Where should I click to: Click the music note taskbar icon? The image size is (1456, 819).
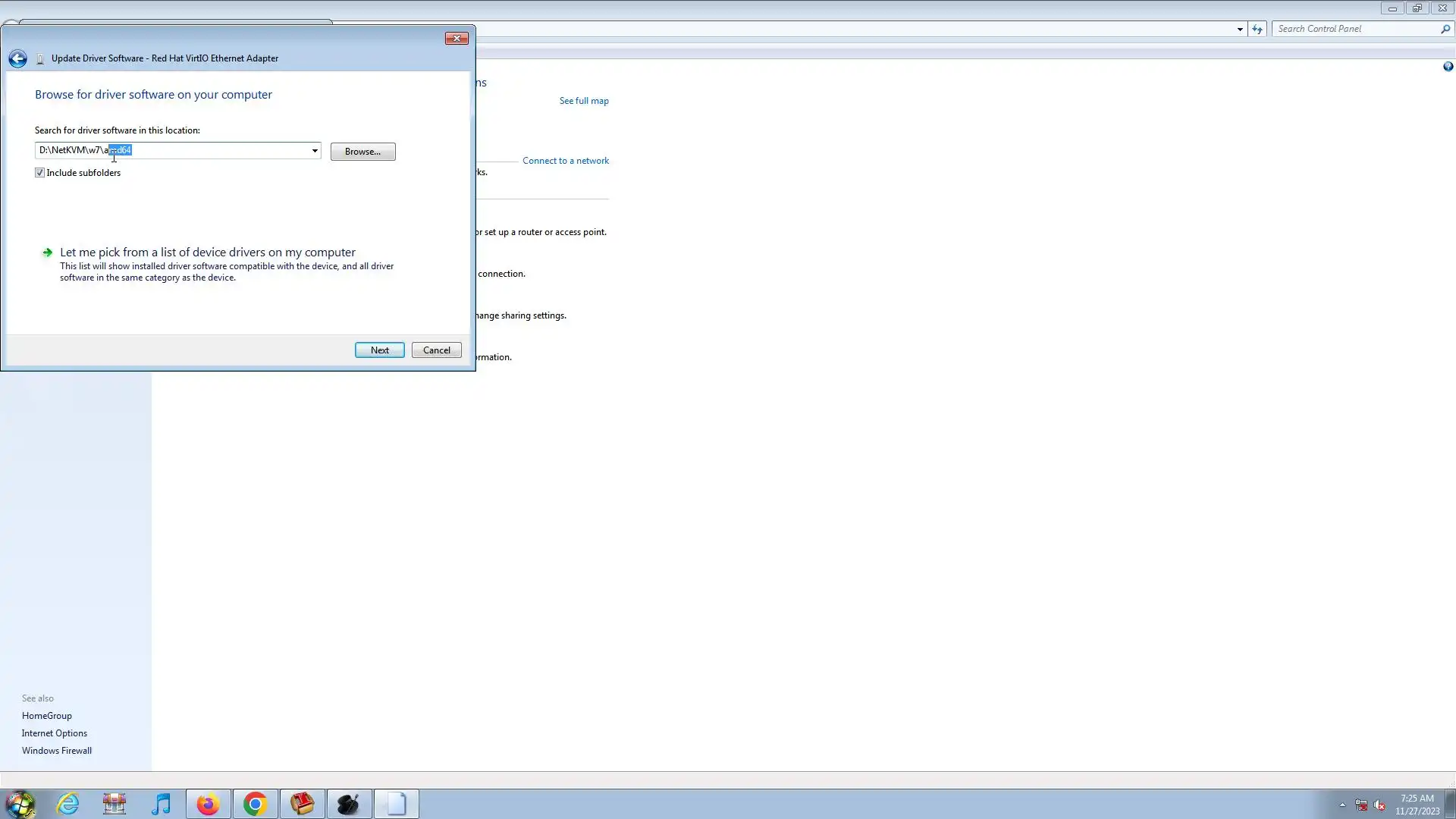tap(161, 804)
